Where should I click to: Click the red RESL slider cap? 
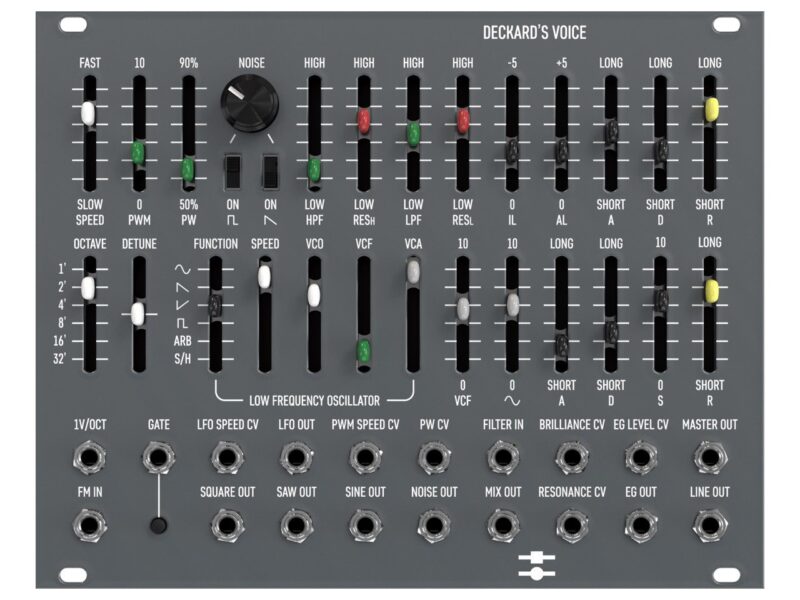pyautogui.click(x=463, y=121)
